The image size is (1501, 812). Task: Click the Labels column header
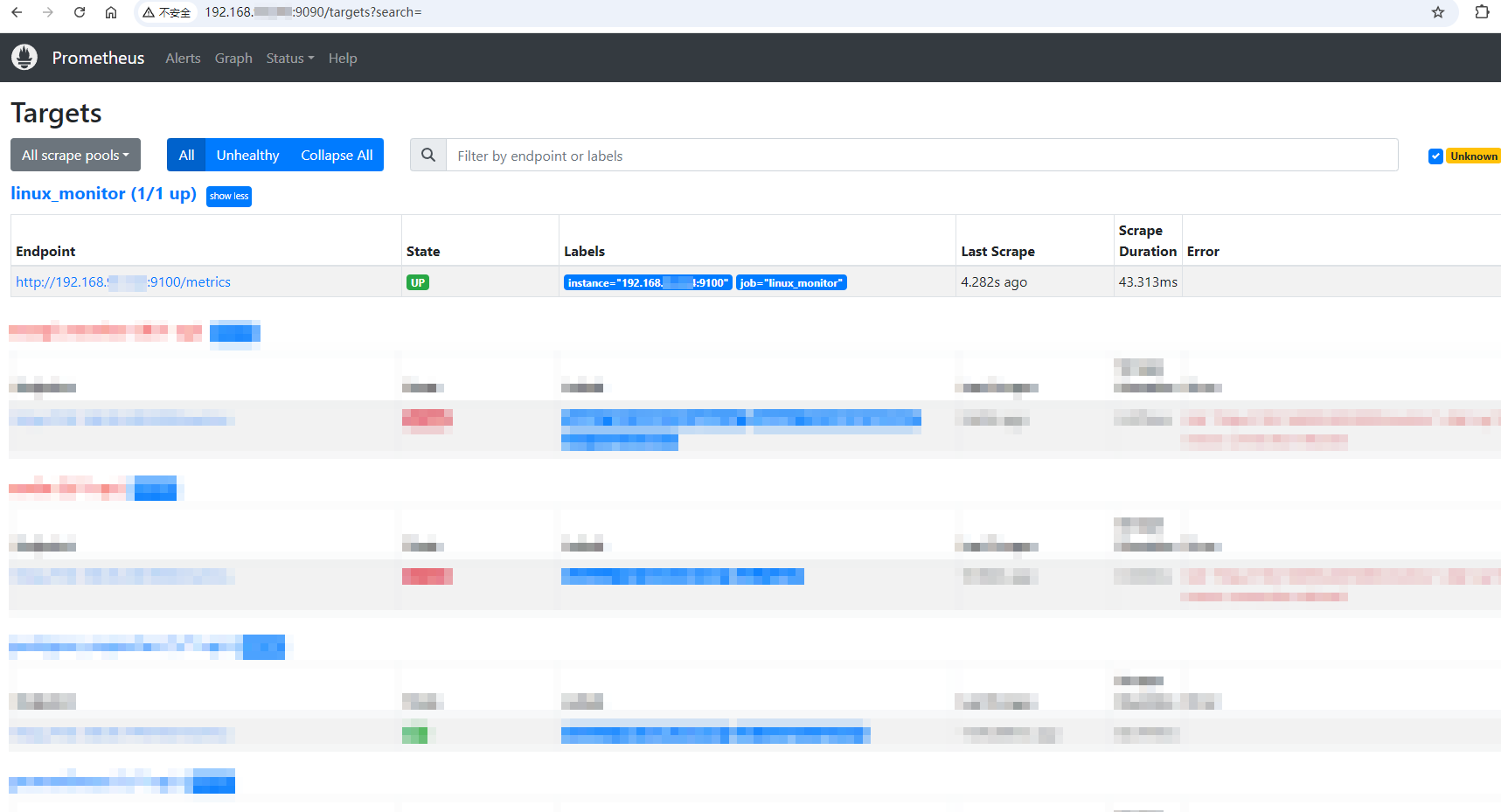click(584, 251)
